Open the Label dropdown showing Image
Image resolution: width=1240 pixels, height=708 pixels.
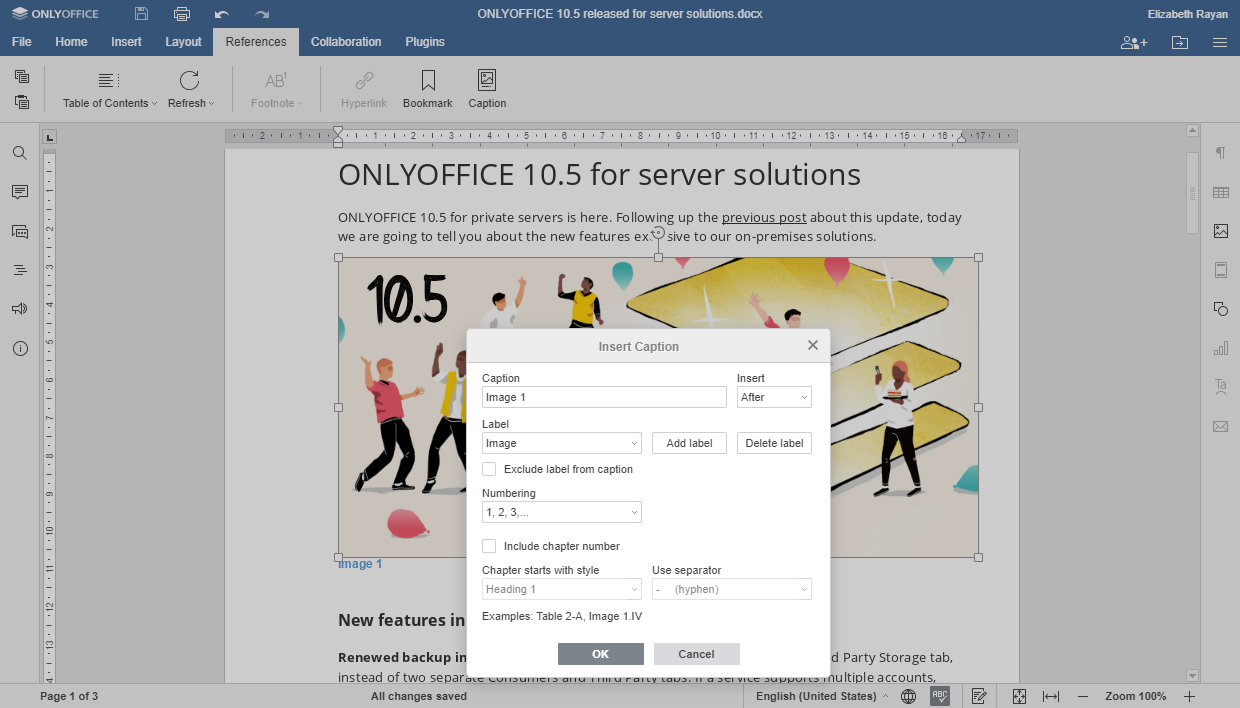(x=561, y=442)
